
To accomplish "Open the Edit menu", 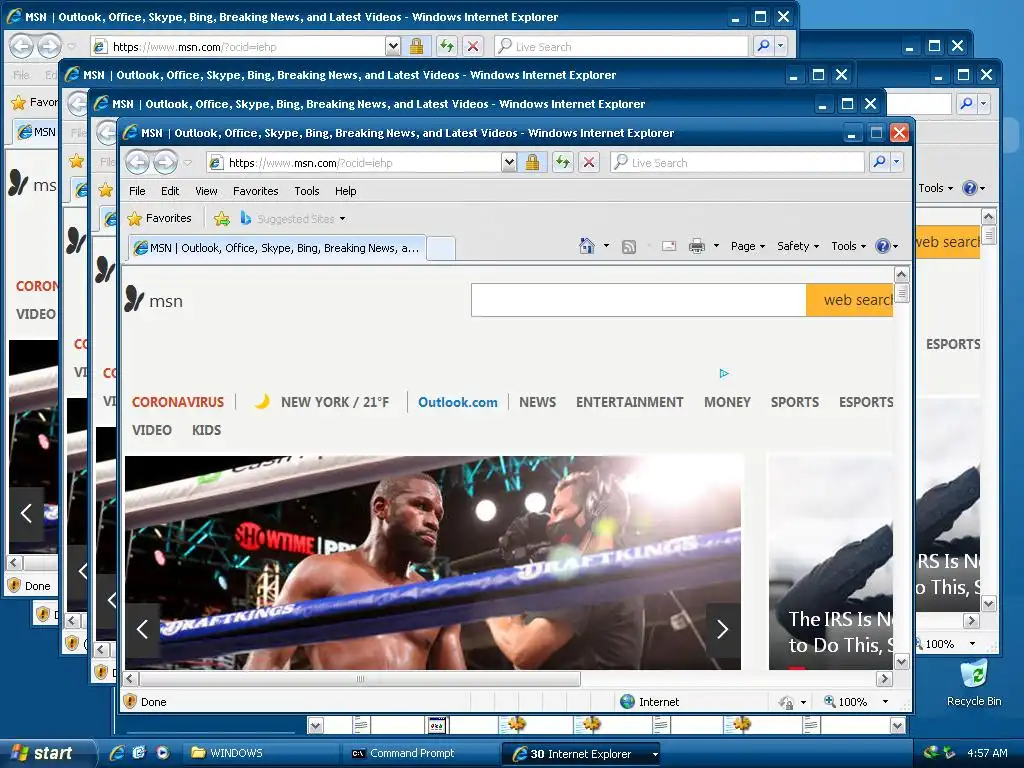I will point(170,191).
